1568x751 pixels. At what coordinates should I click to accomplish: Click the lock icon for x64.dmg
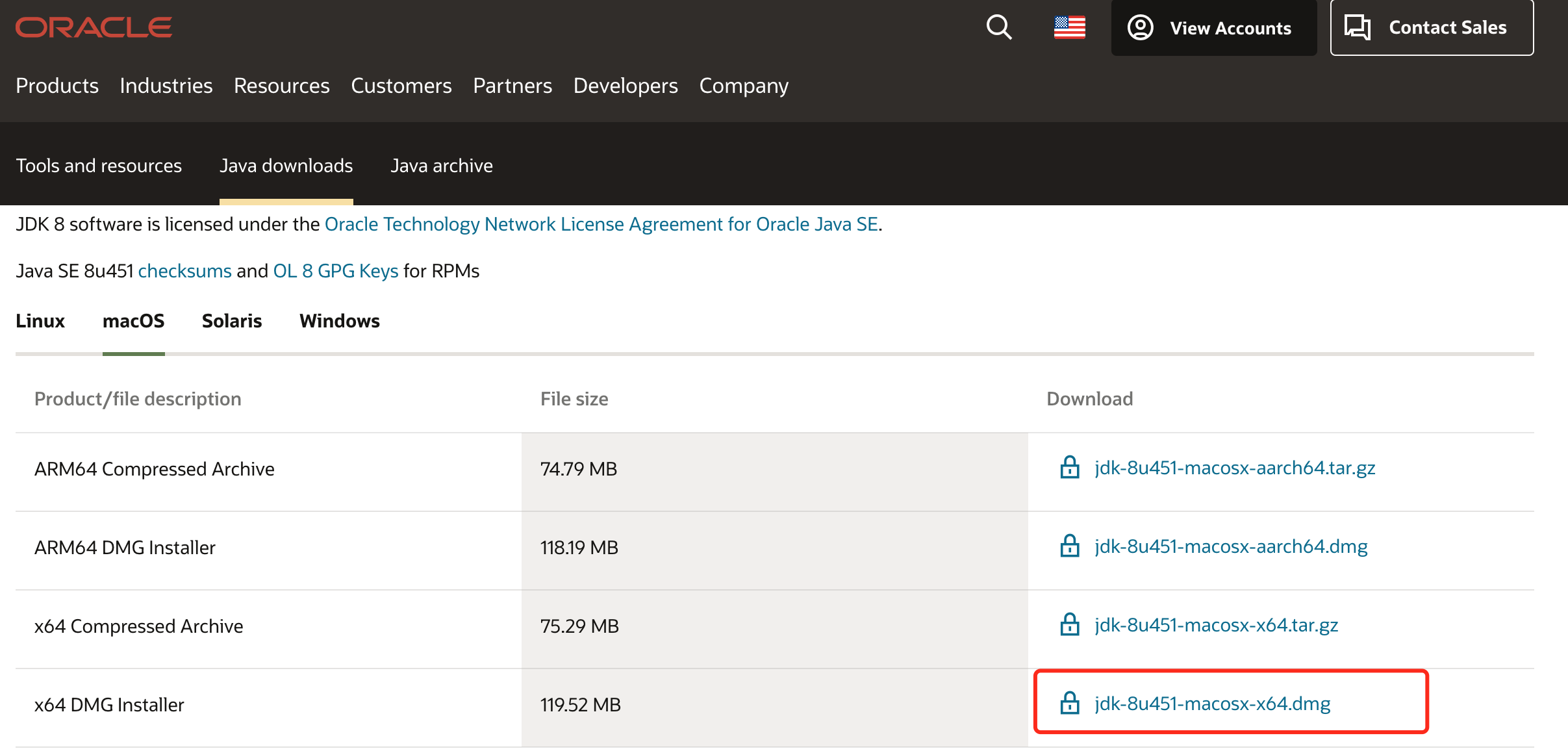pyautogui.click(x=1069, y=704)
